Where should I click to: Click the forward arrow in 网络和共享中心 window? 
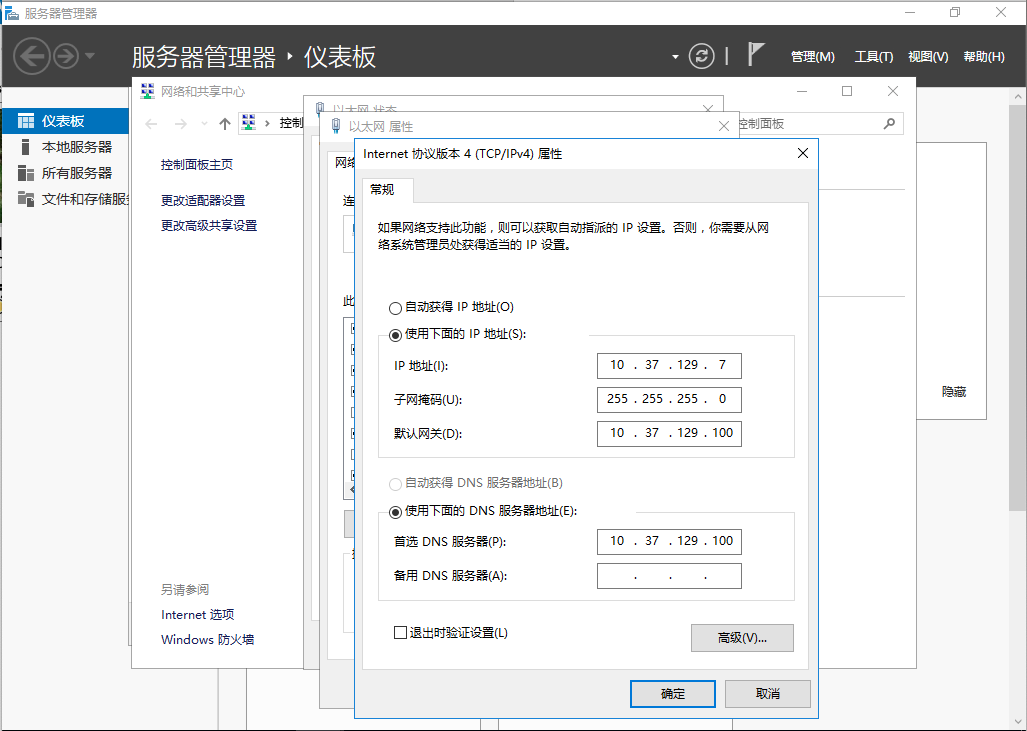click(181, 124)
